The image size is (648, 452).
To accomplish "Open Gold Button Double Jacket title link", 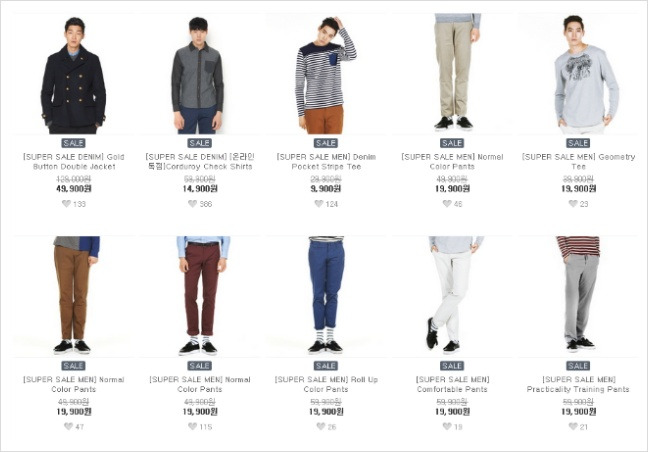I will tap(74, 162).
